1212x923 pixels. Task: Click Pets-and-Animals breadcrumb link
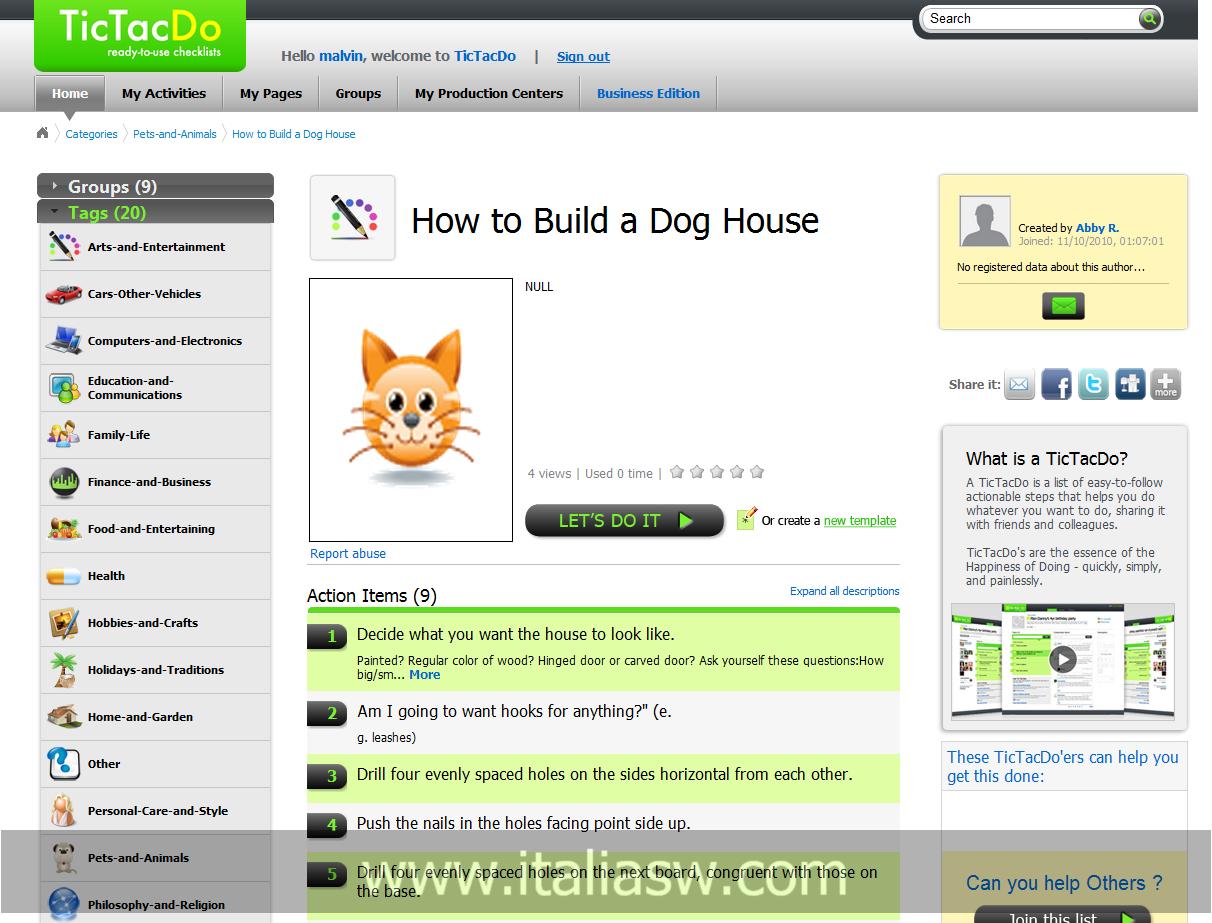tap(175, 134)
